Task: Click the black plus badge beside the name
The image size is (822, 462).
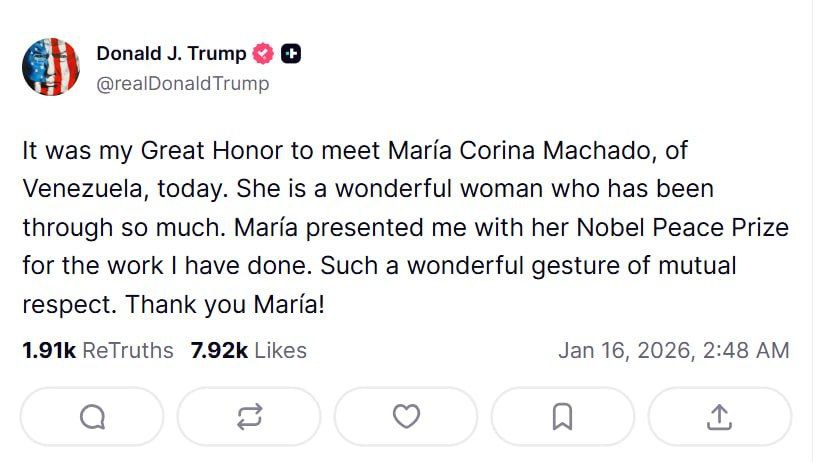Action: coord(291,54)
